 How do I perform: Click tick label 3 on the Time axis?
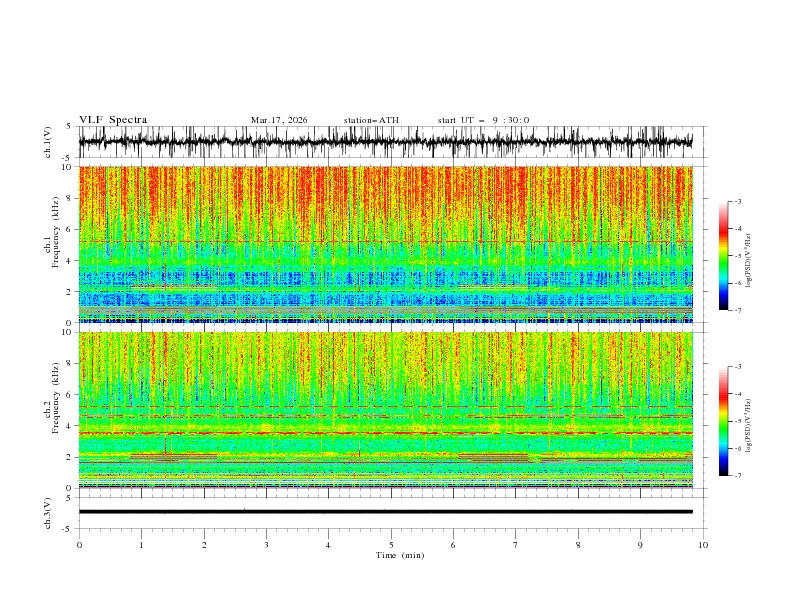[x=266, y=545]
